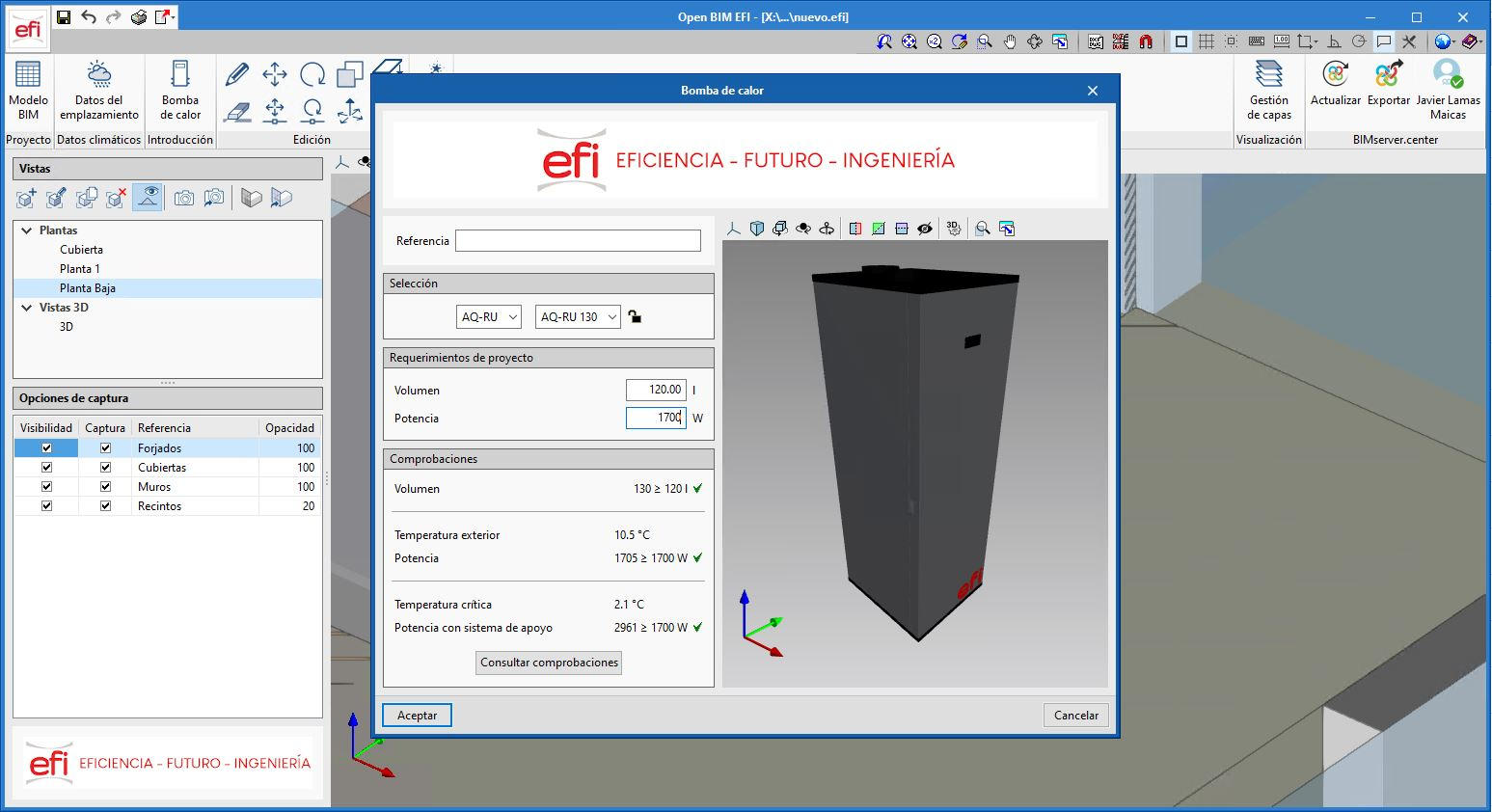The image size is (1492, 812).
Task: Duplicate view icon in Vistas toolbar
Action: tap(87, 198)
